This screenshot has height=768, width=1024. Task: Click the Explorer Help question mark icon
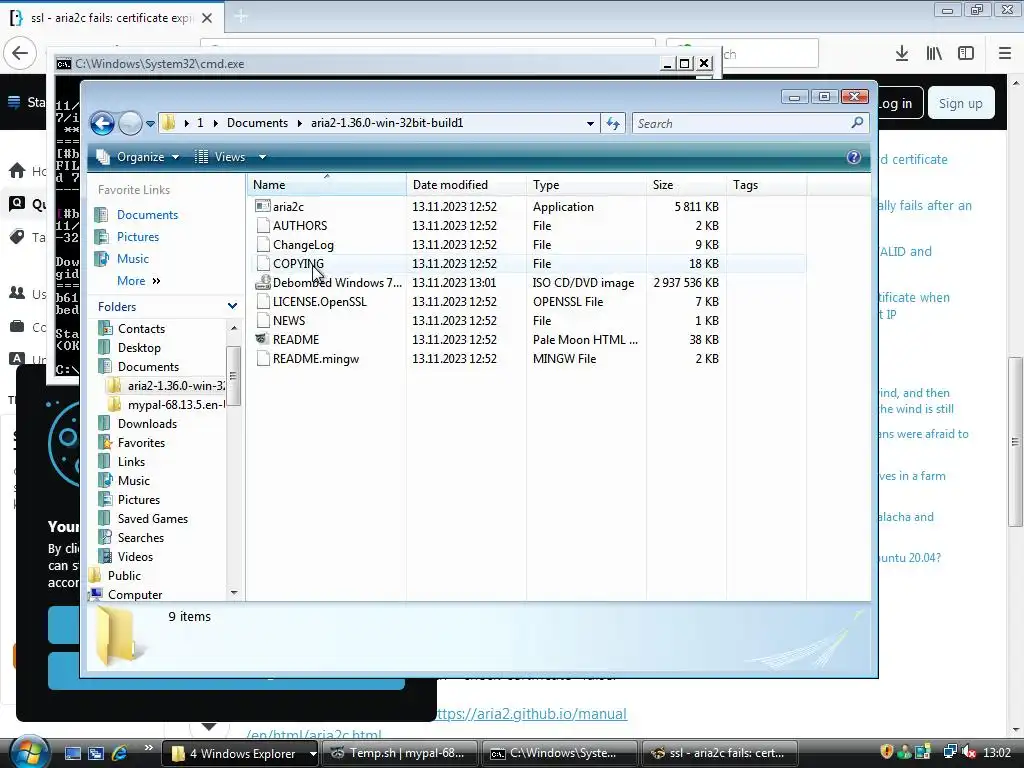click(853, 157)
